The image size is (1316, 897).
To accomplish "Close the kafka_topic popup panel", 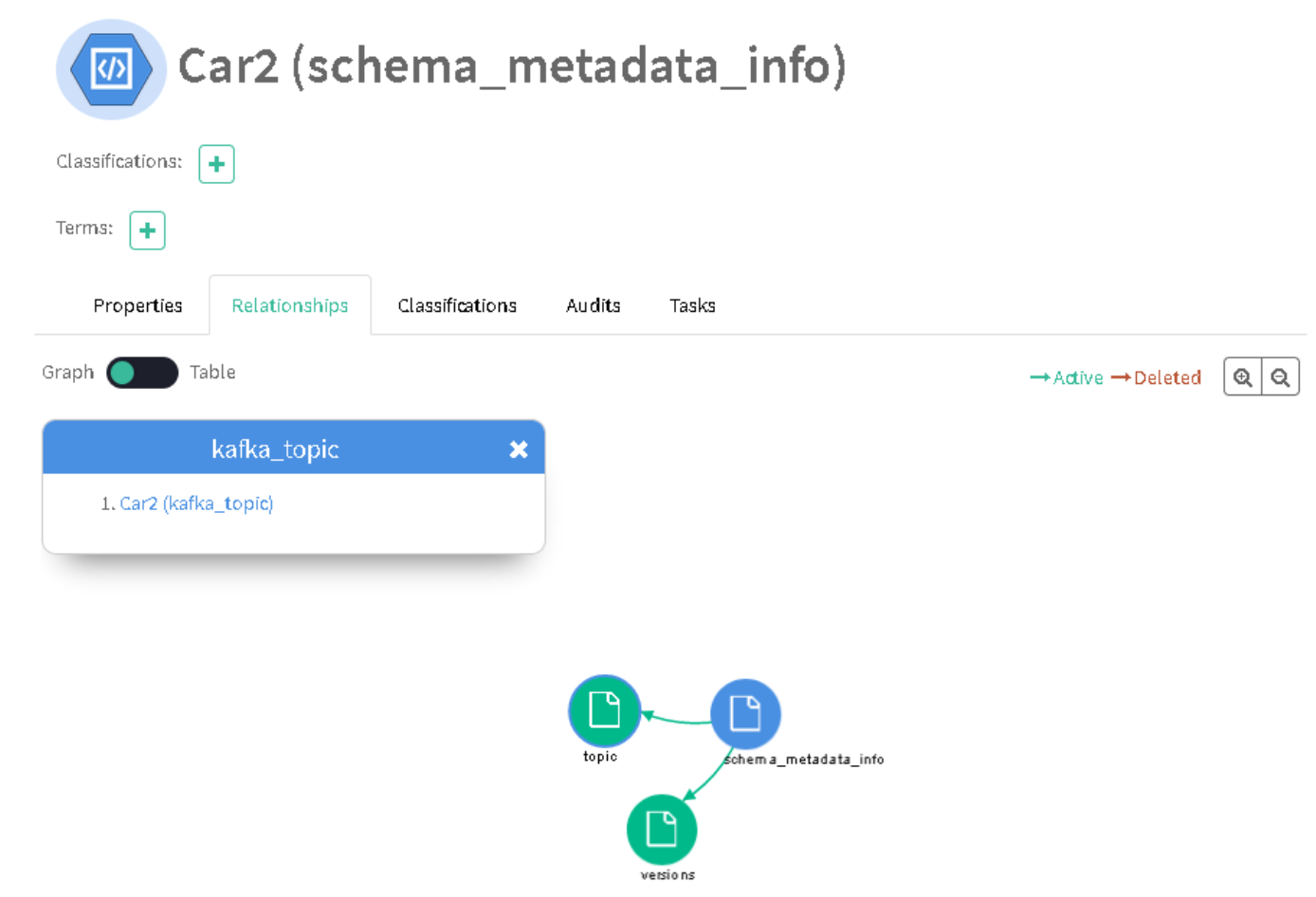I will coord(518,449).
